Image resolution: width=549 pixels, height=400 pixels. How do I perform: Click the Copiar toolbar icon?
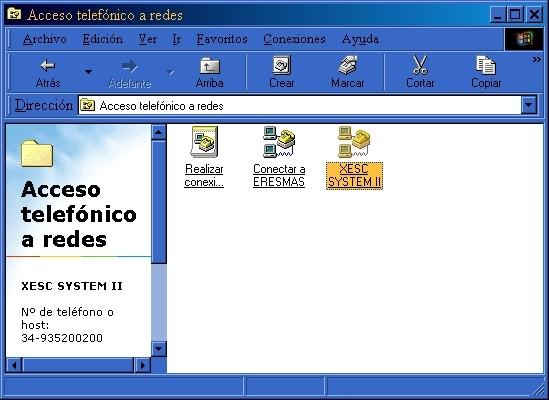[x=486, y=65]
